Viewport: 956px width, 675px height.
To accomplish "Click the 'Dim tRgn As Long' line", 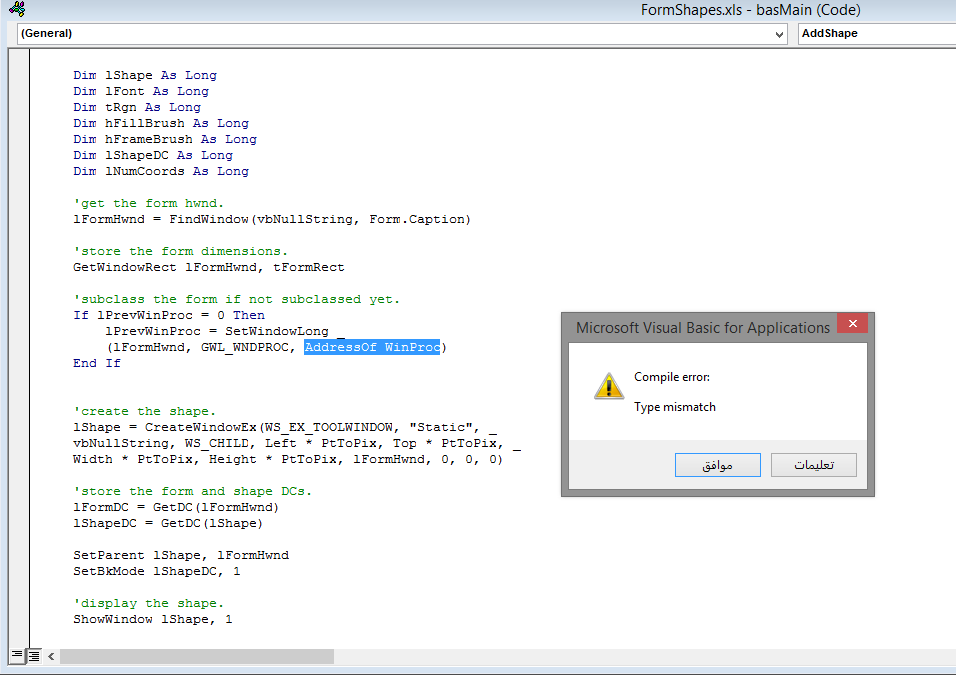I will (137, 107).
